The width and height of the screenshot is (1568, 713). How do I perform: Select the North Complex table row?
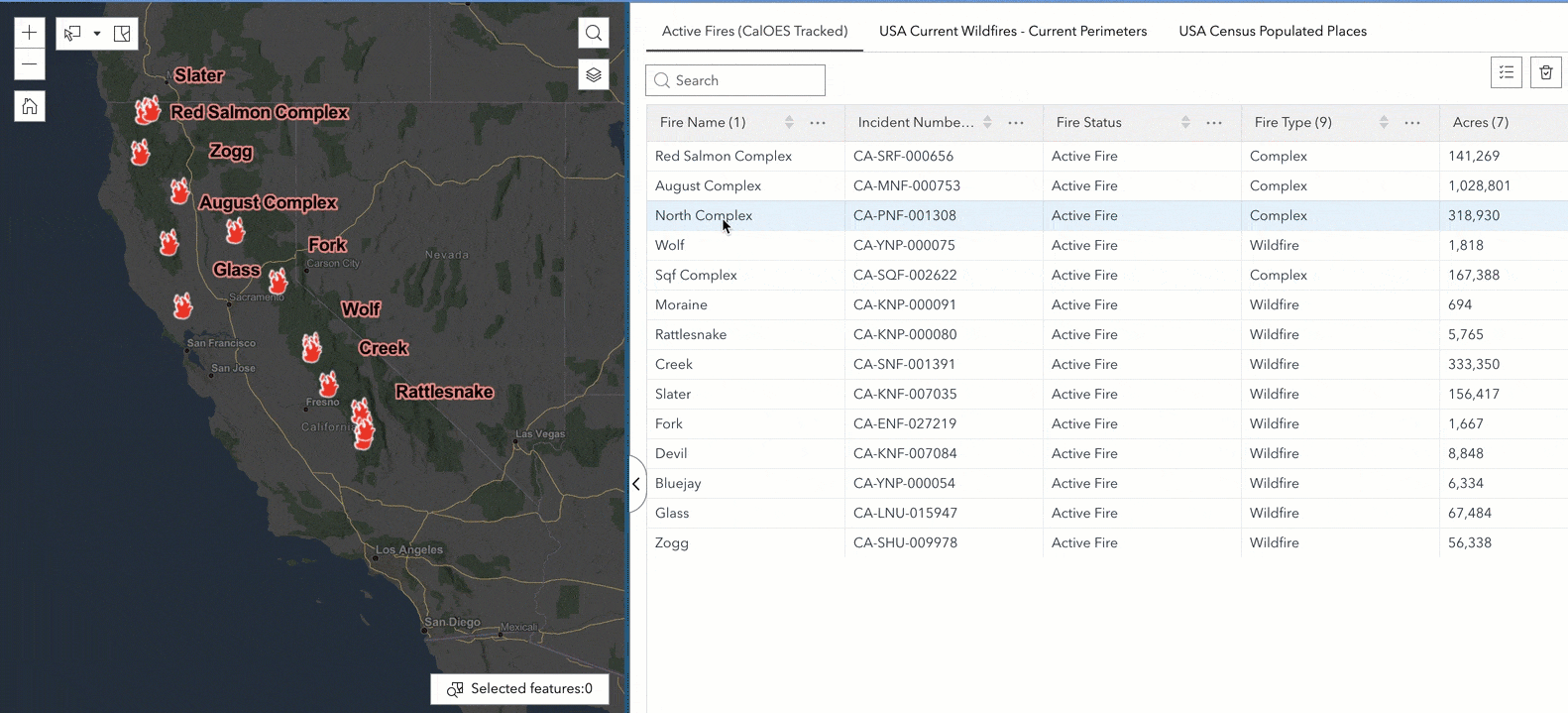click(1107, 215)
